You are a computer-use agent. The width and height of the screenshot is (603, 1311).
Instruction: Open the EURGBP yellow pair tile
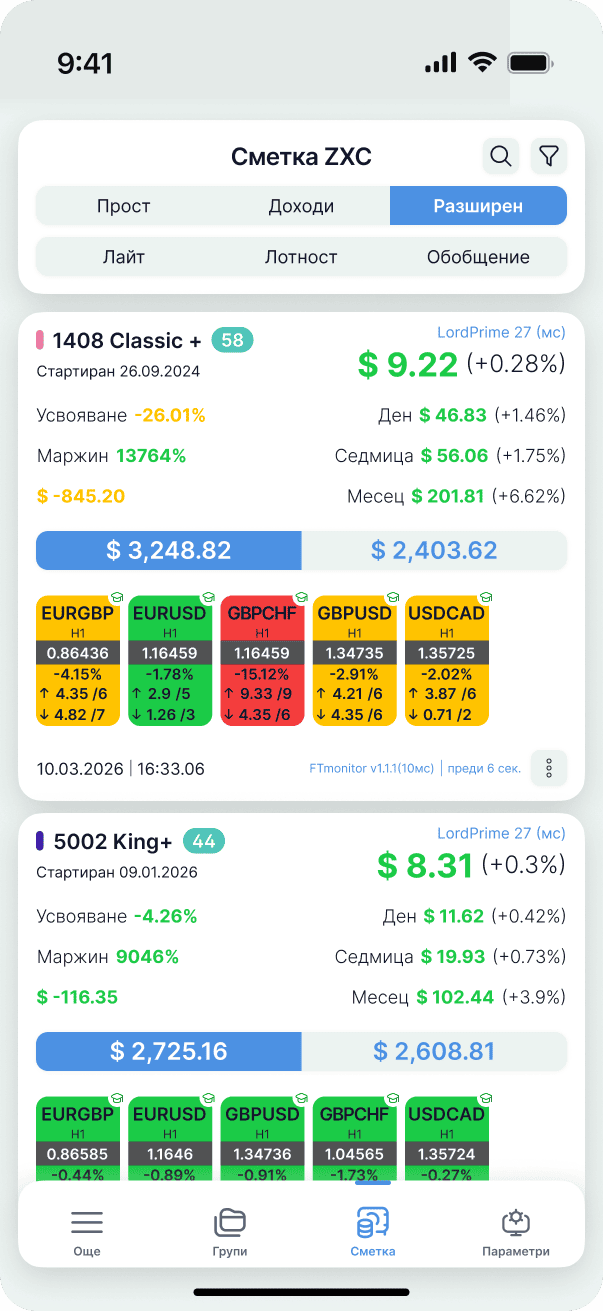pos(78,660)
